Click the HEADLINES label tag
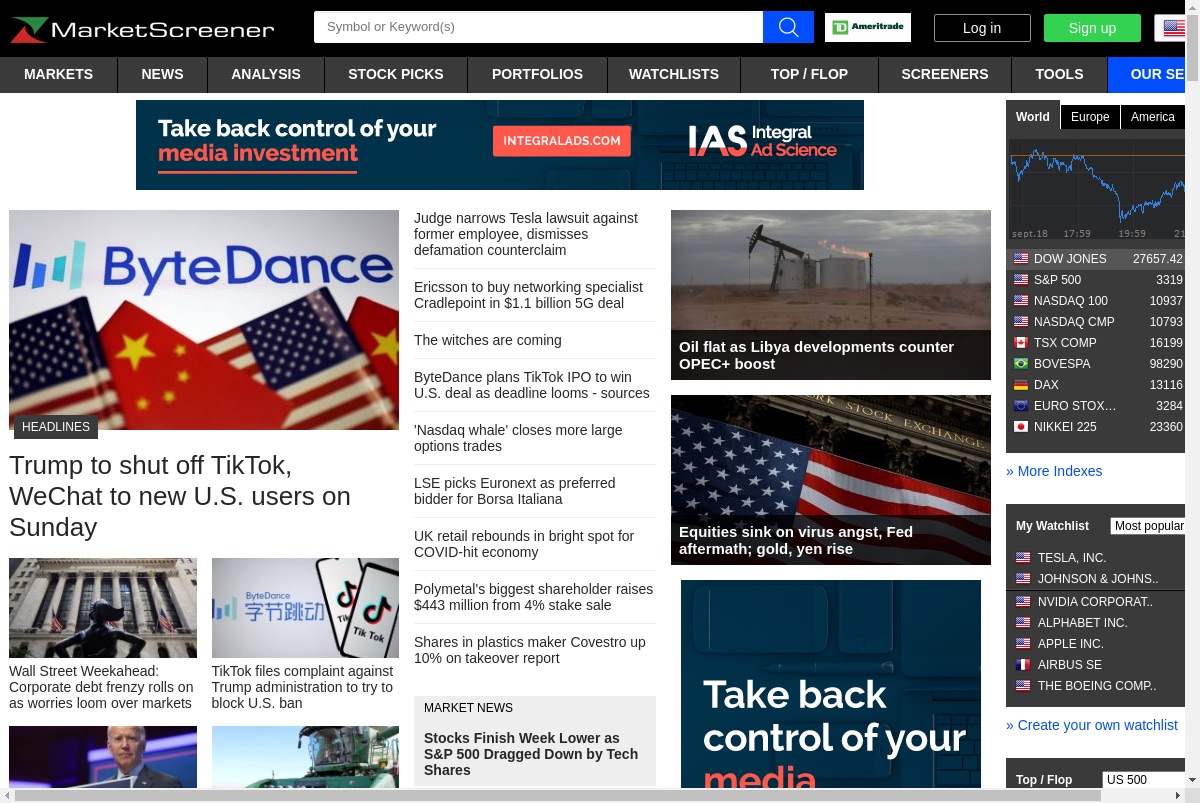The image size is (1200, 803). tap(56, 427)
